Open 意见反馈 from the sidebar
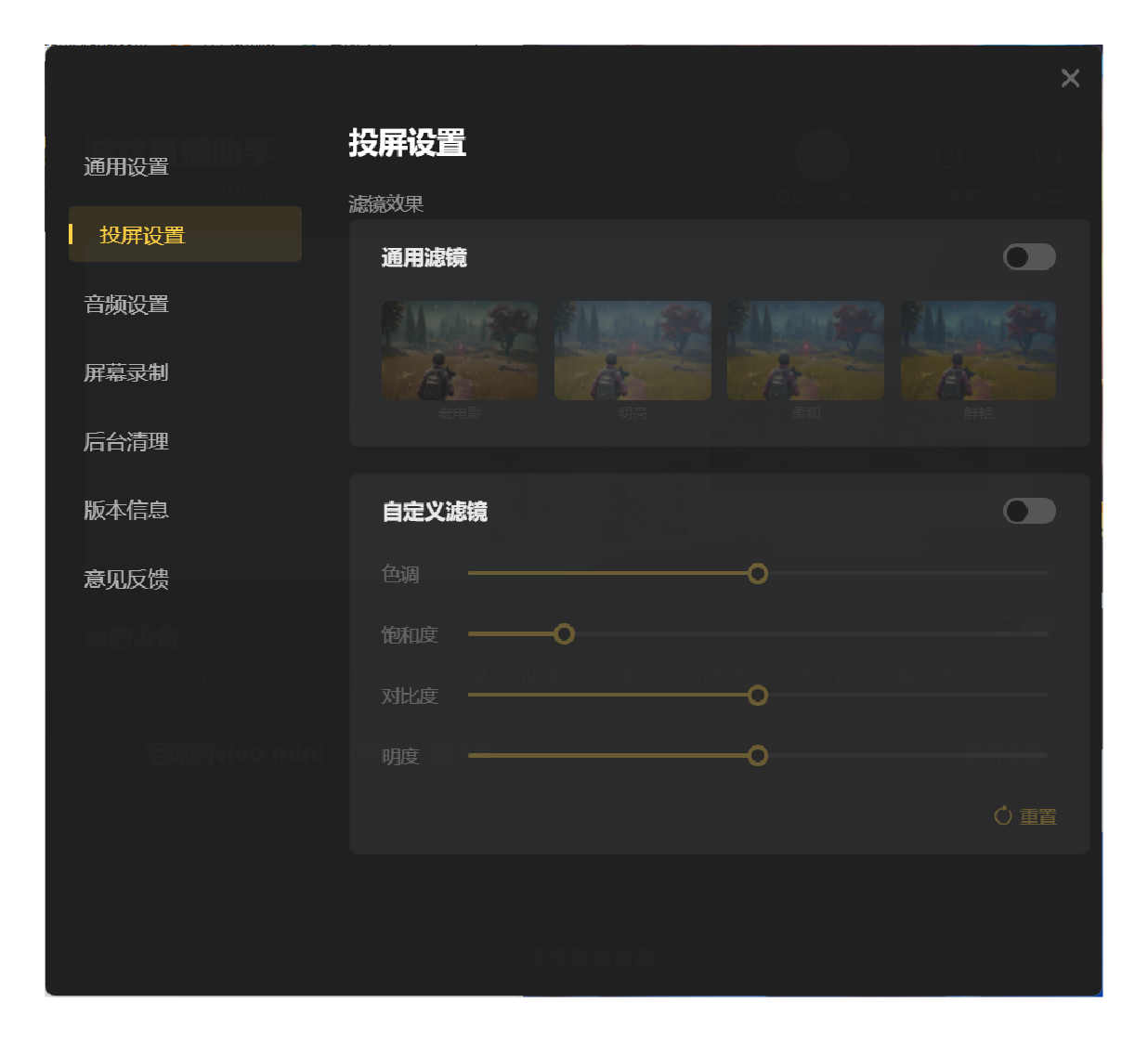1148x1042 pixels. tap(126, 580)
